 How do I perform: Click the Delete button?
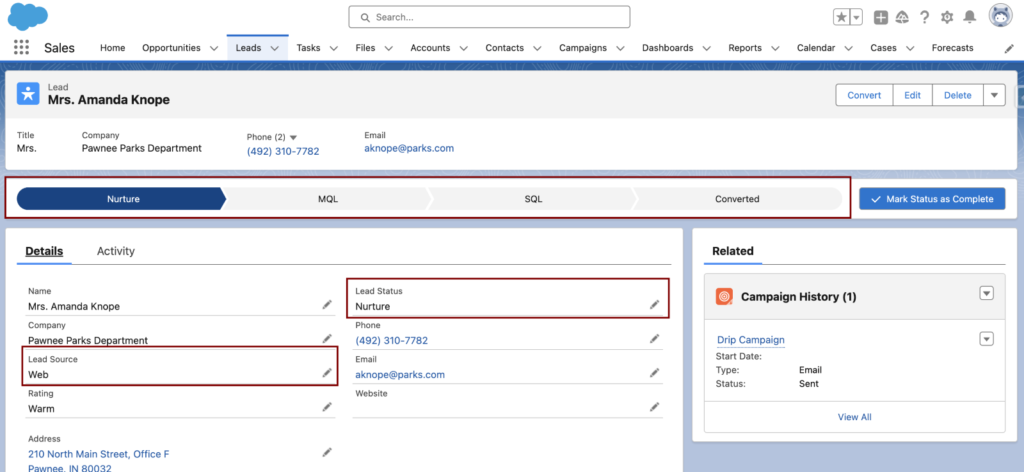point(957,95)
